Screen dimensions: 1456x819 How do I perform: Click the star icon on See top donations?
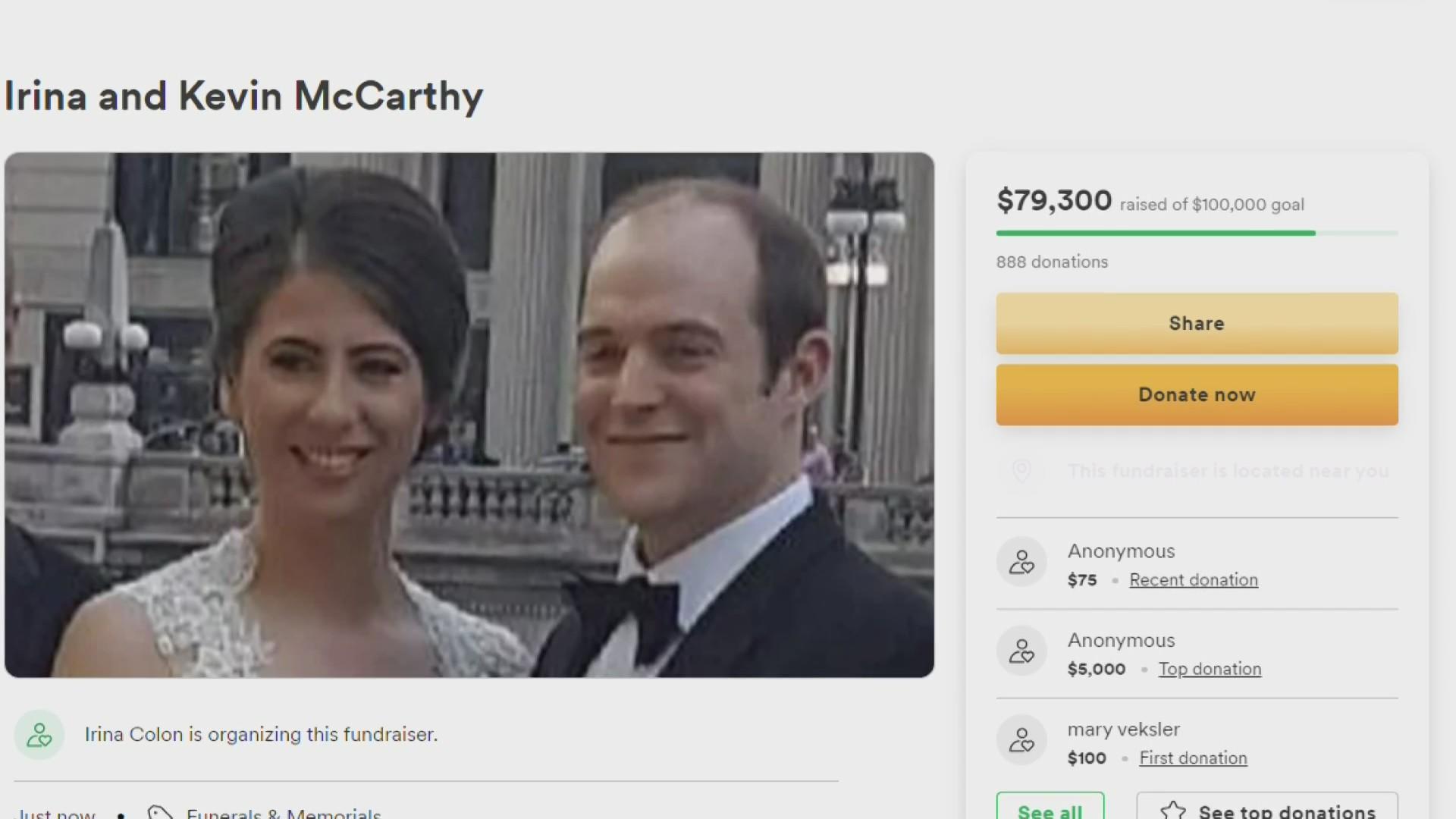coord(1173,811)
